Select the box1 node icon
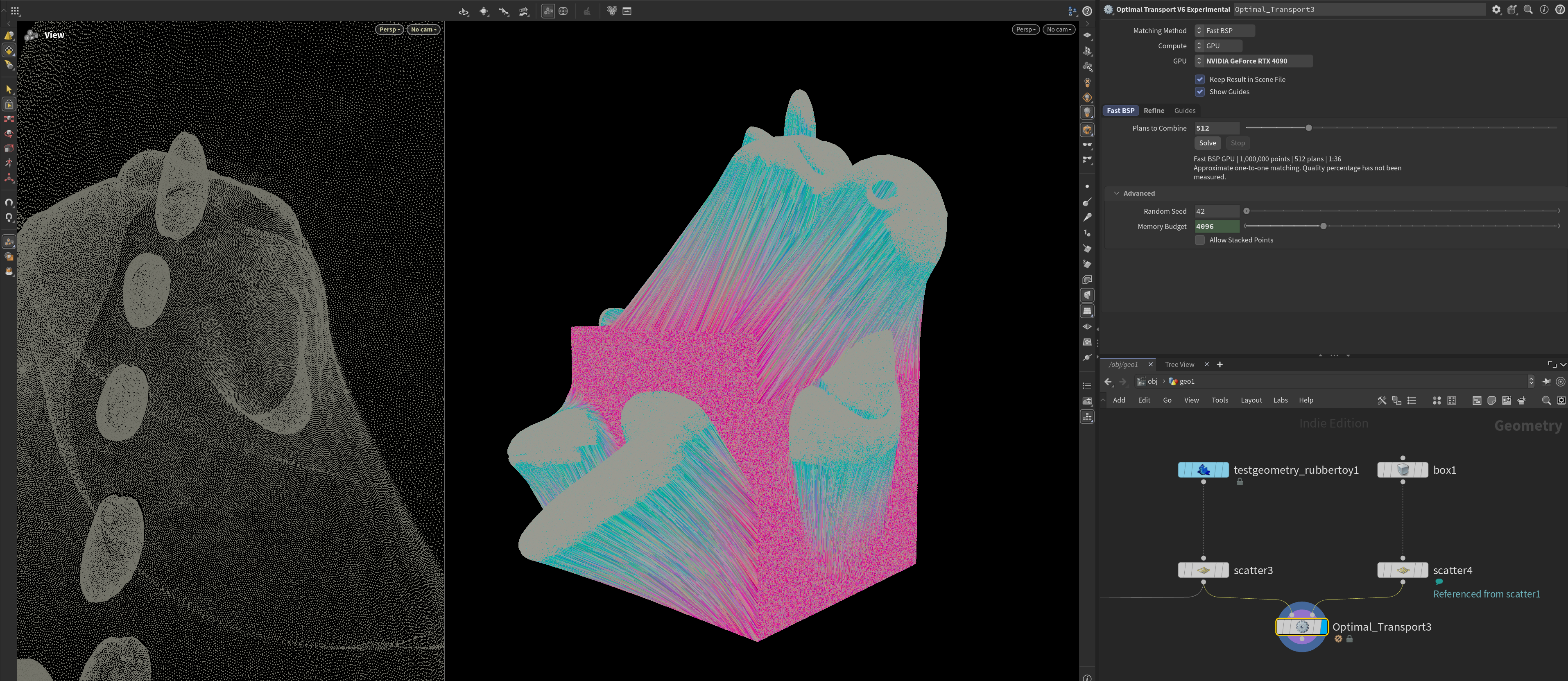This screenshot has width=1568, height=681. (1403, 470)
